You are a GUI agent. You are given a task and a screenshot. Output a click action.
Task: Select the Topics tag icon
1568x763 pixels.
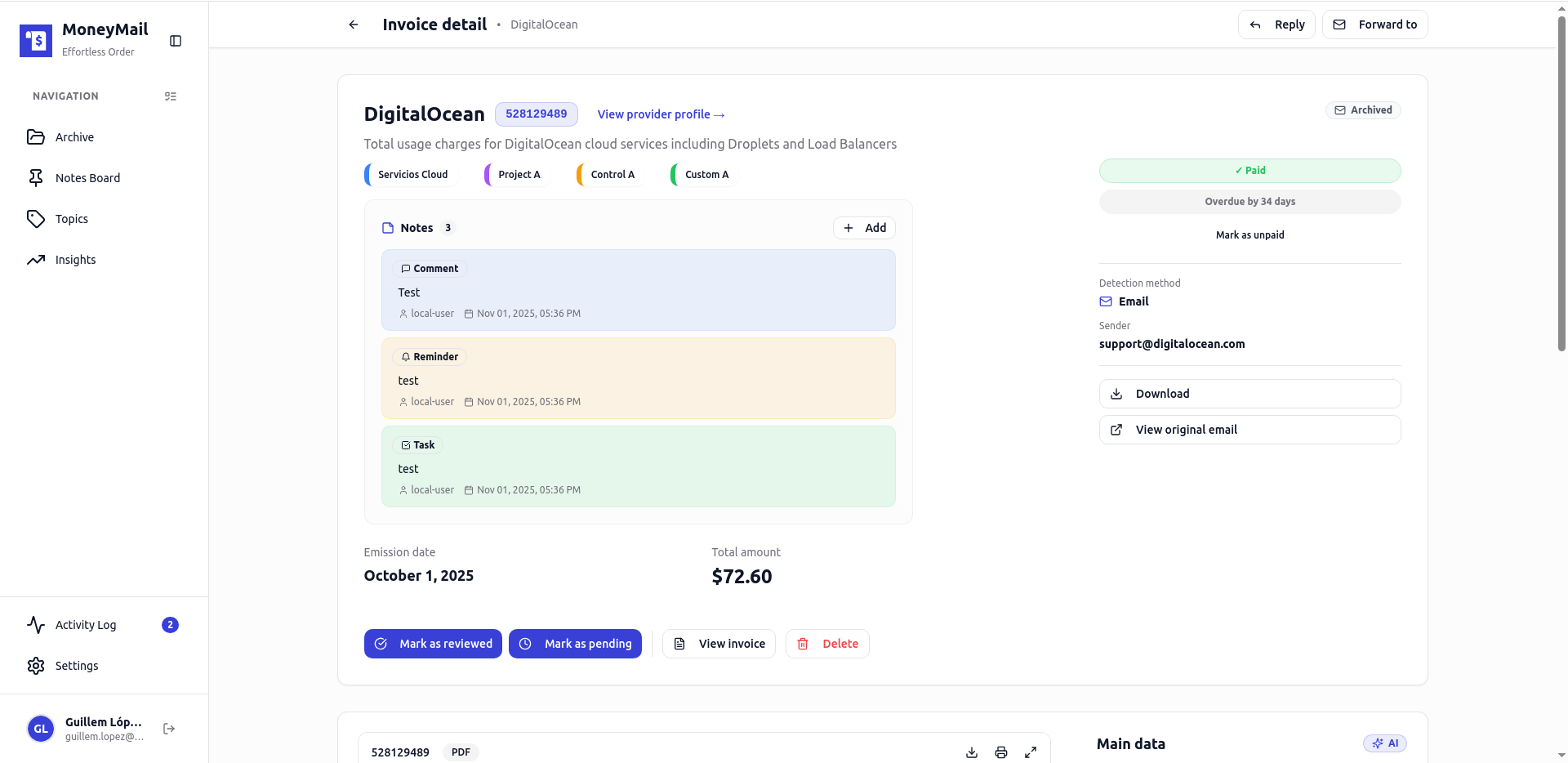(x=37, y=218)
